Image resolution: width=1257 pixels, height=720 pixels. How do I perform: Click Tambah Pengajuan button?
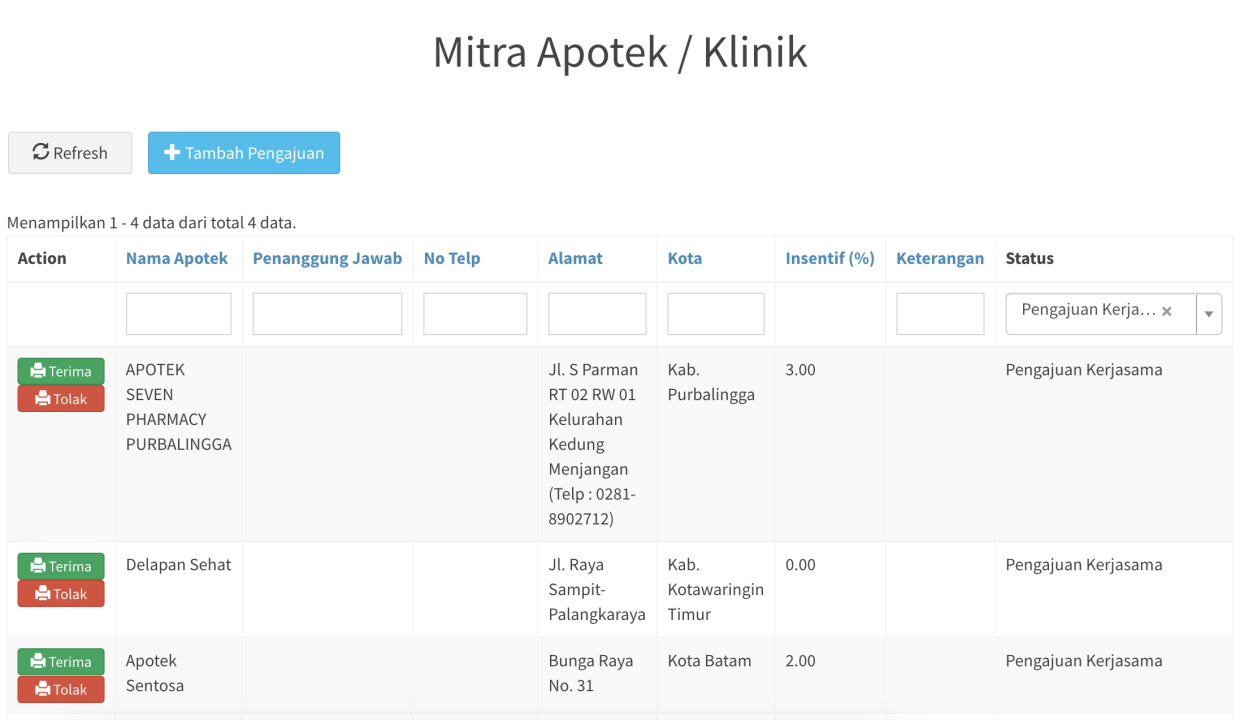point(244,153)
